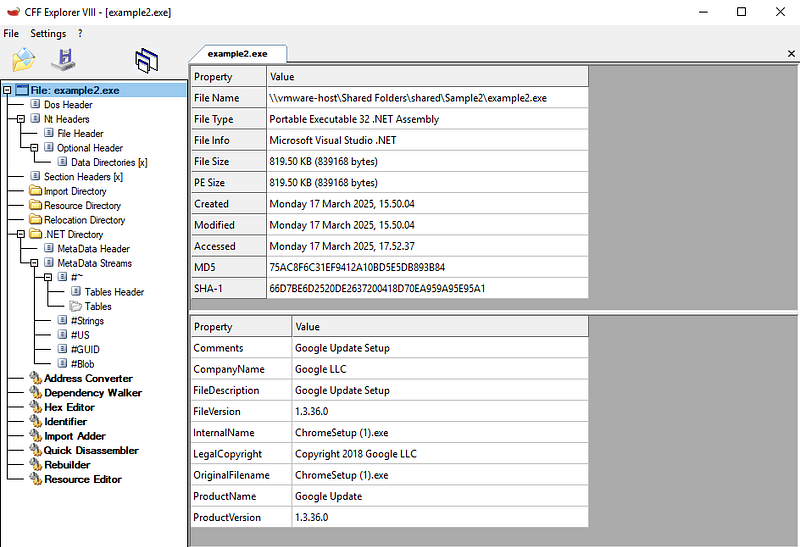
Task: Click the Property column header in bottom table
Action: [x=241, y=327]
